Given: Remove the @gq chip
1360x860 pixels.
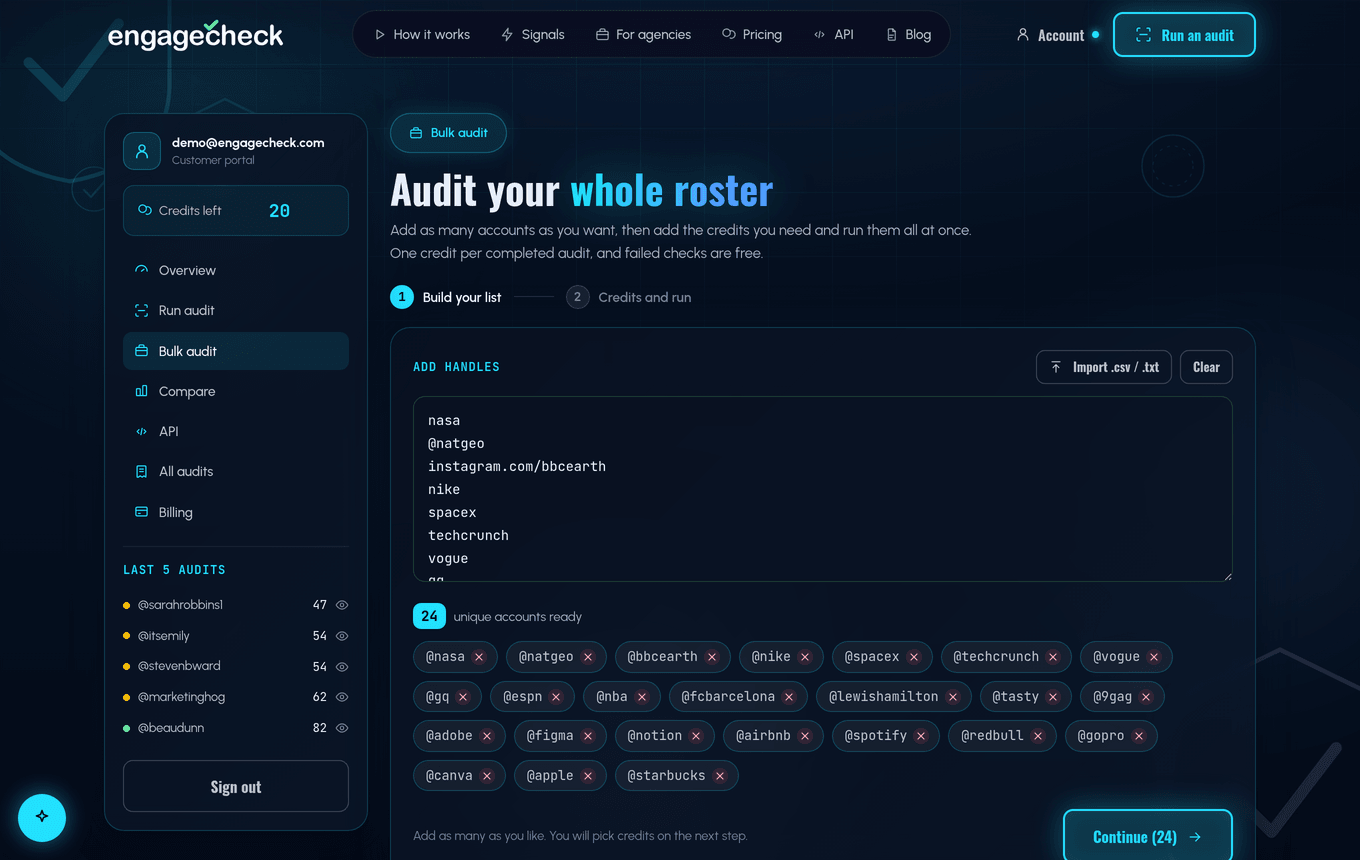Looking at the screenshot, I should pos(463,697).
